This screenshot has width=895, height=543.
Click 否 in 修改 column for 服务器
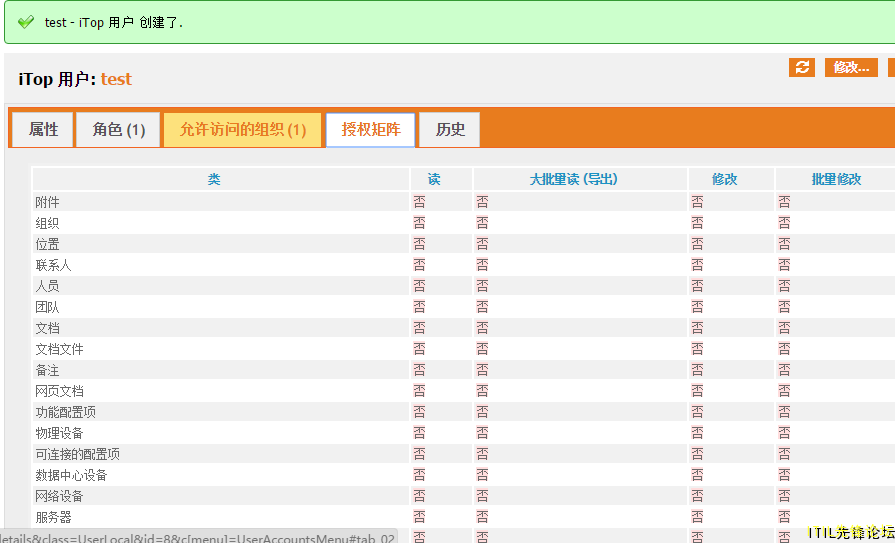click(x=698, y=517)
